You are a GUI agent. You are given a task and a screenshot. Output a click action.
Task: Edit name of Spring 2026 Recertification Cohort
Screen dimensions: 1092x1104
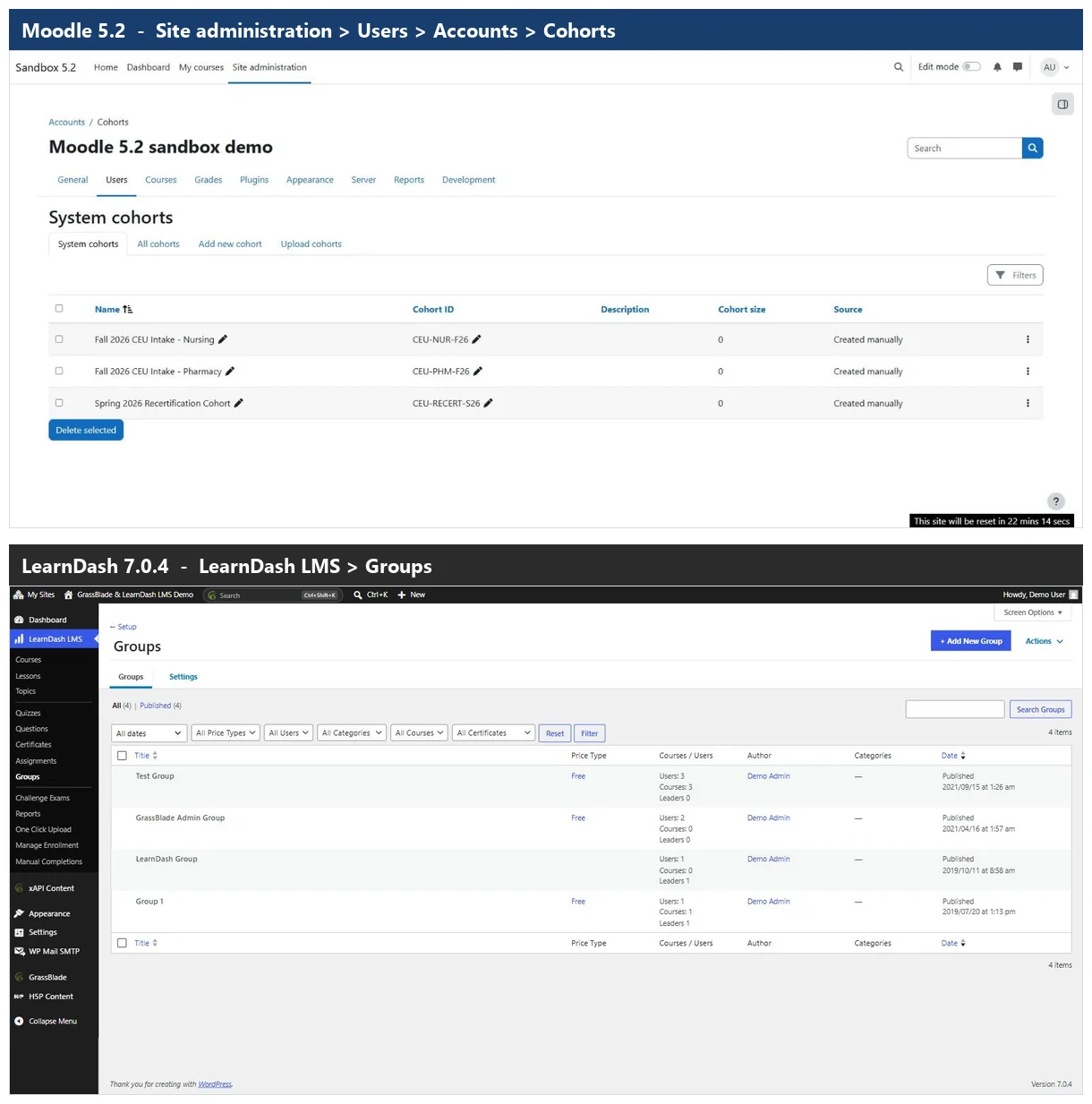[x=239, y=404]
